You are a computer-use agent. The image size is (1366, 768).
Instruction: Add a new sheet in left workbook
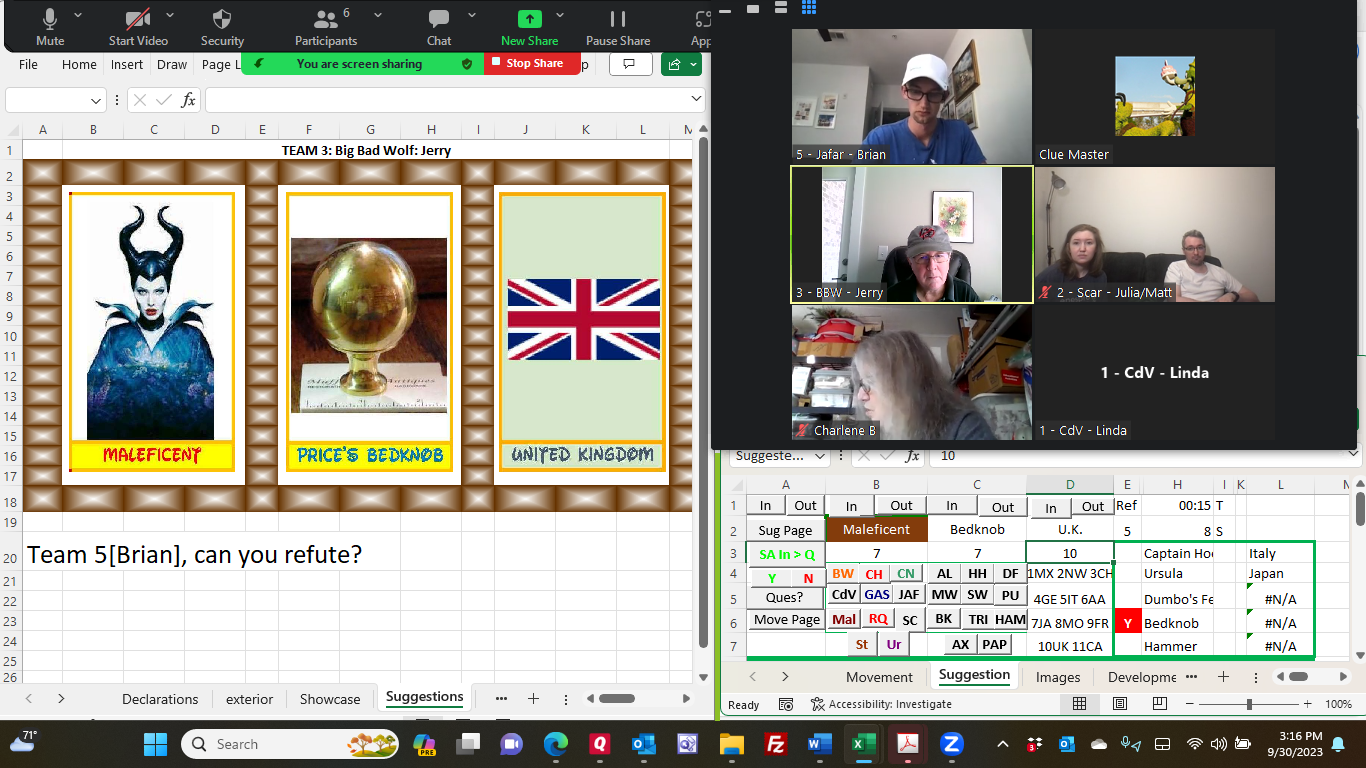[534, 699]
